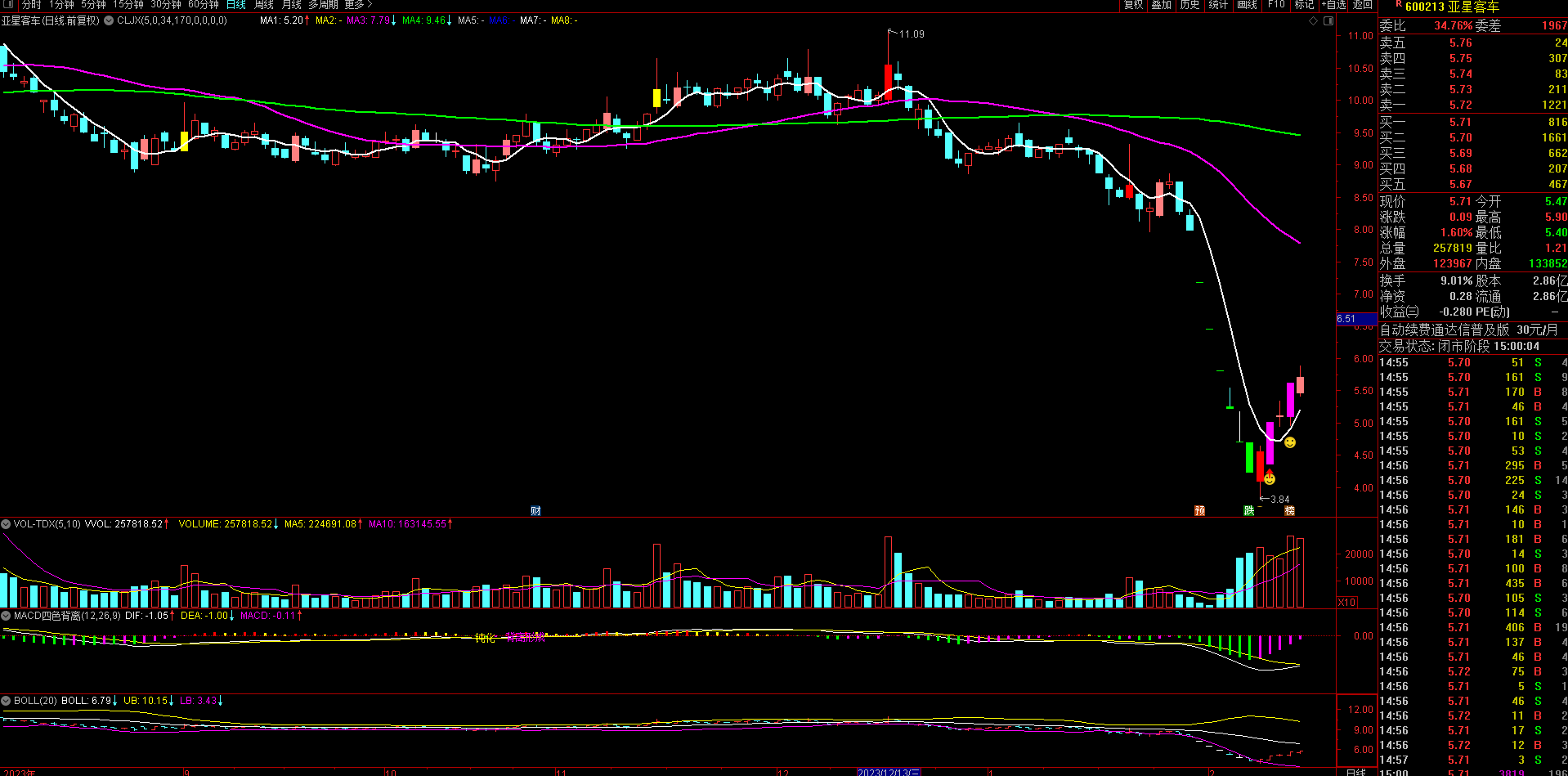Click the 买五 5.67 order row
This screenshot has width=1568, height=776.
coord(1473,184)
